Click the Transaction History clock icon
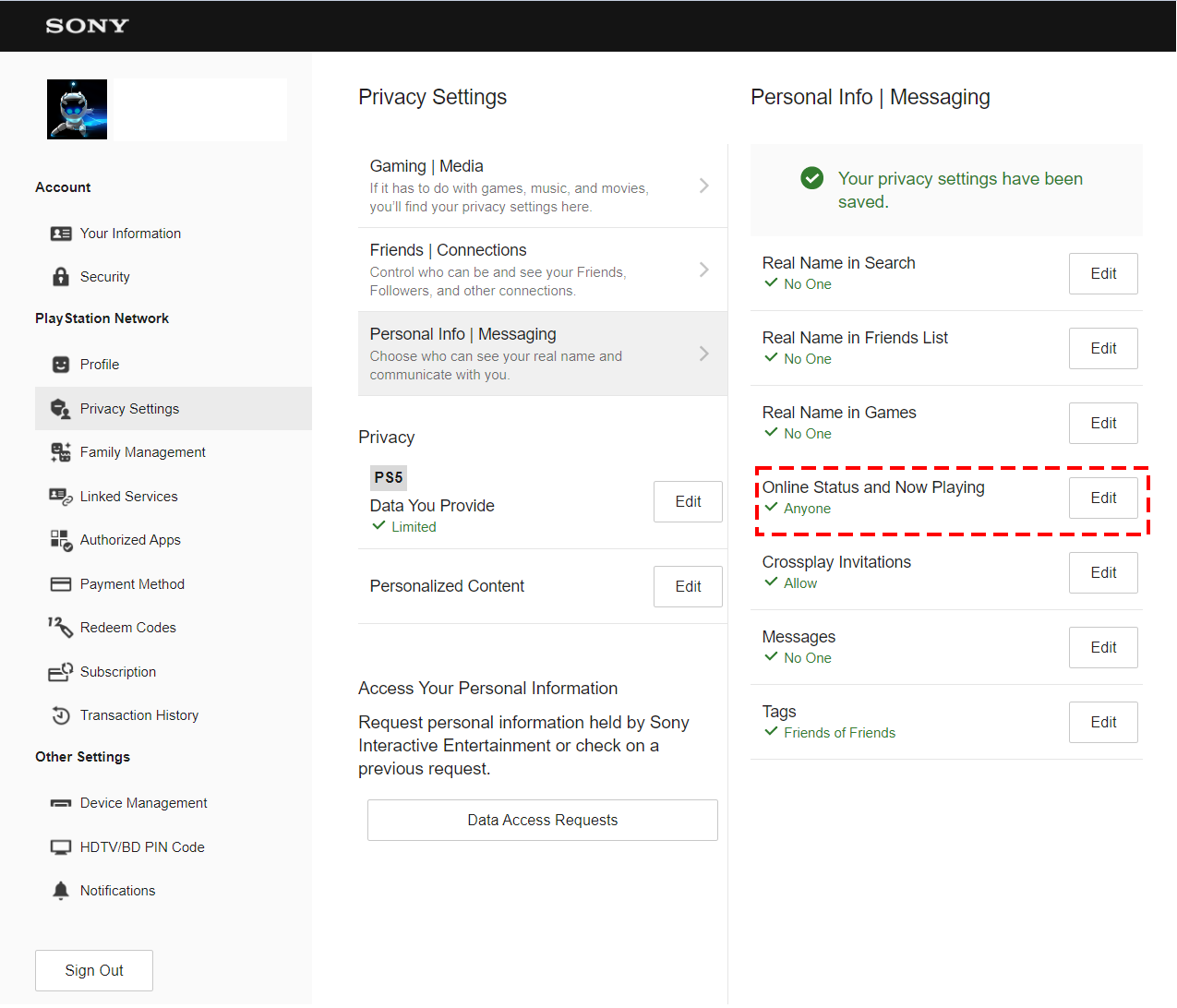1177x1008 pixels. tap(59, 714)
